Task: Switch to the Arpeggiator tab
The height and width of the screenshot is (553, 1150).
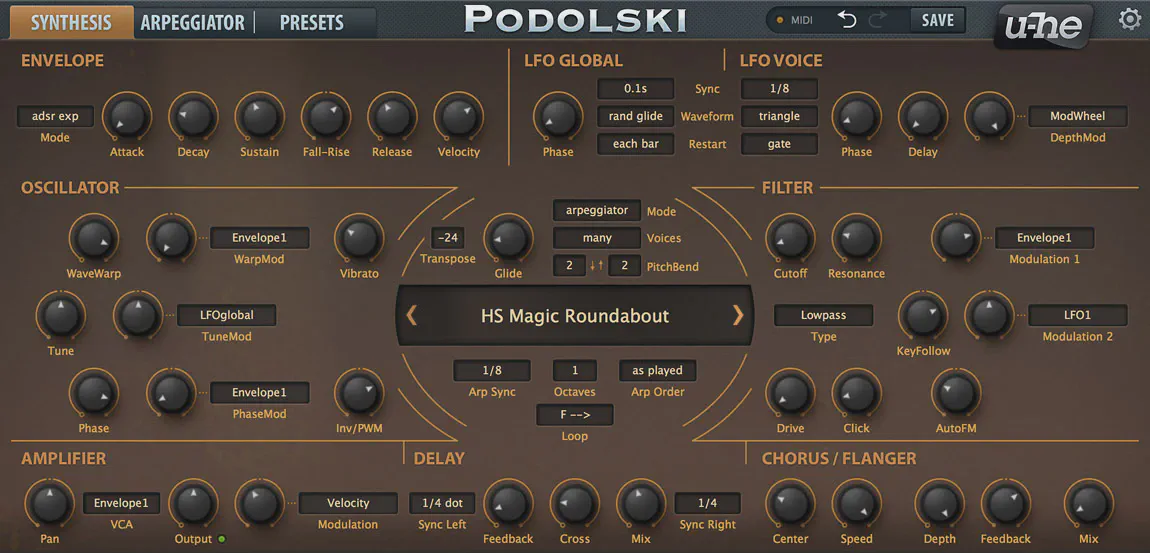Action: click(192, 22)
